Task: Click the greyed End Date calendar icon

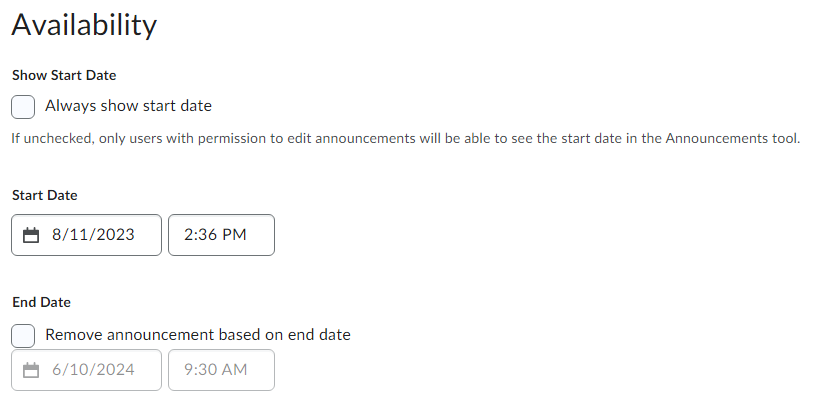Action: coord(31,370)
